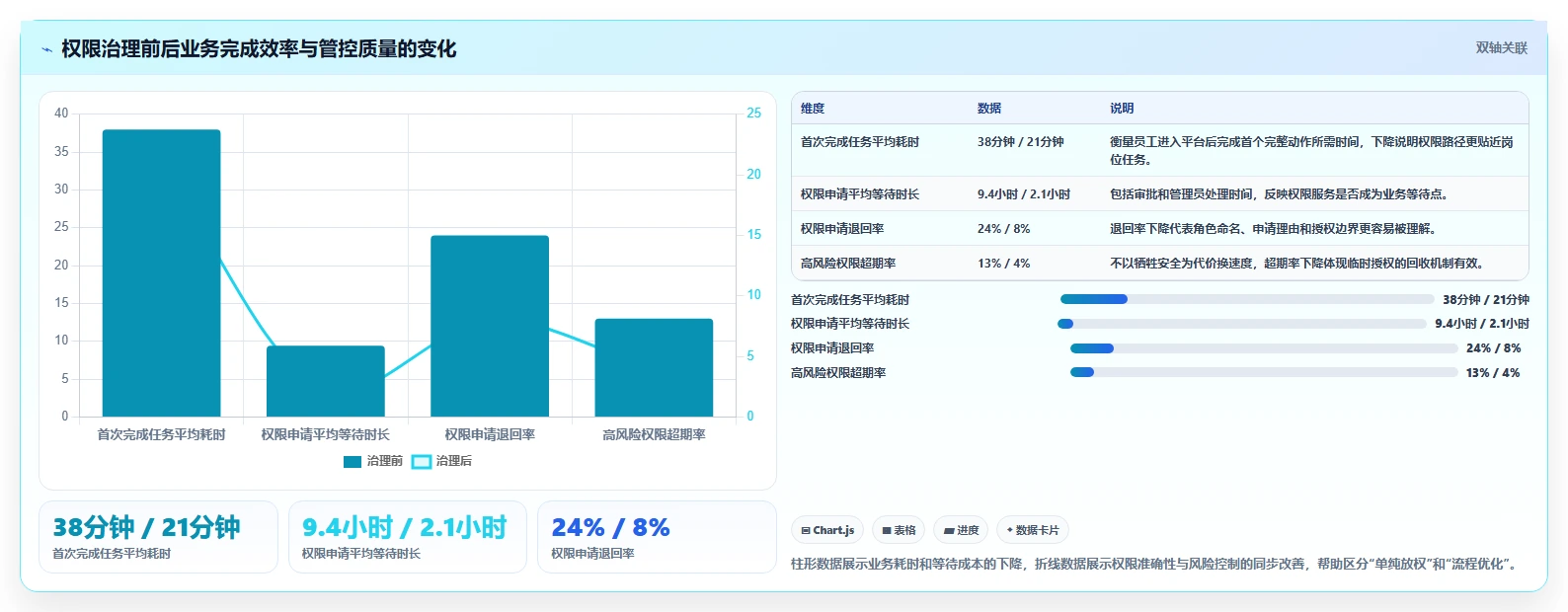Click the 13% / 4% value beside its progress bar
The width and height of the screenshot is (1568, 612).
(1493, 373)
